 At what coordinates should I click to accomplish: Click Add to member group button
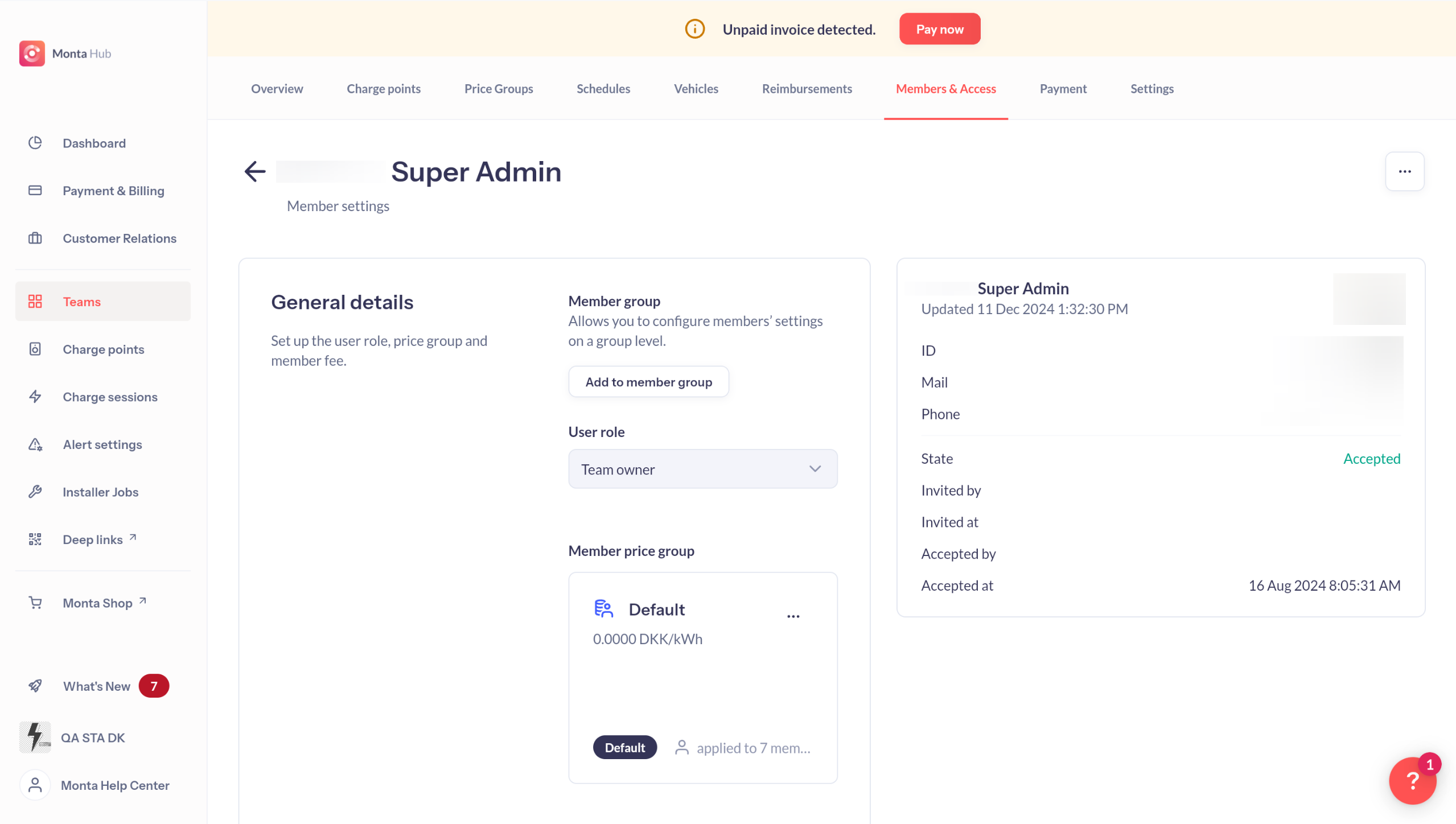(x=648, y=382)
